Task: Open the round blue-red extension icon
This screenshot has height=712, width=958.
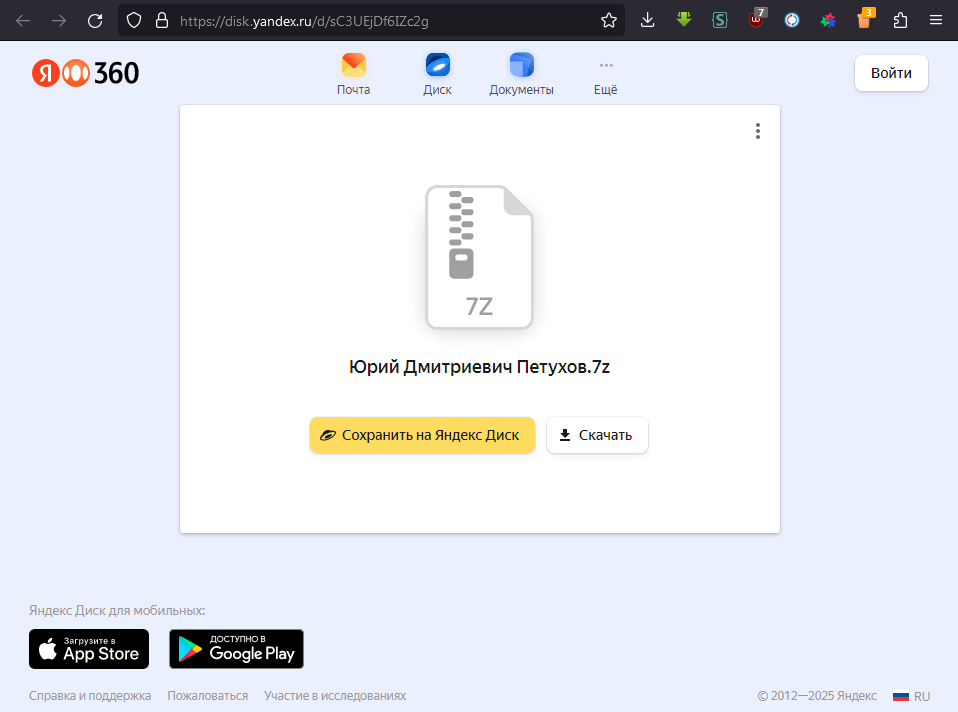Action: [x=792, y=21]
